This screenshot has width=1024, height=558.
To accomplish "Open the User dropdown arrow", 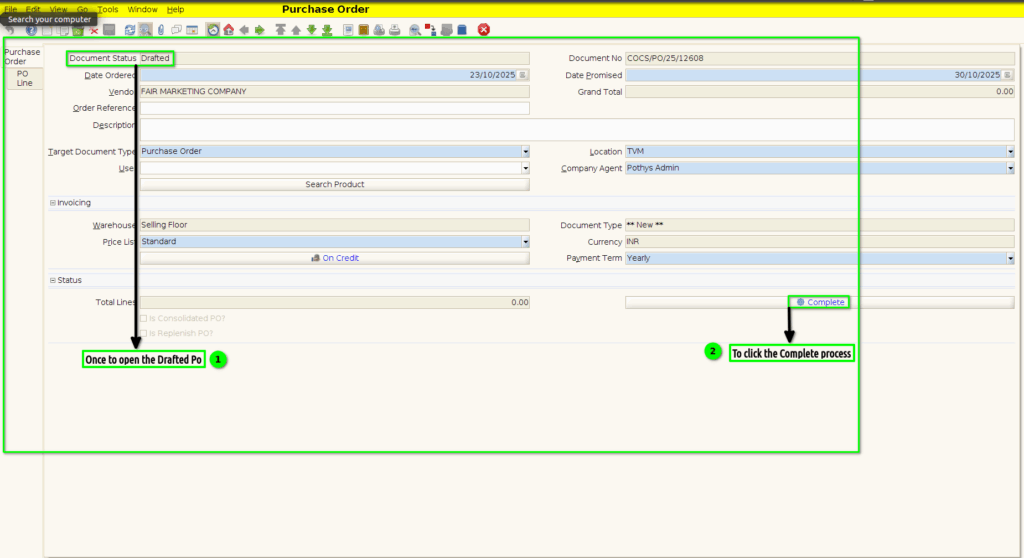I will (525, 169).
